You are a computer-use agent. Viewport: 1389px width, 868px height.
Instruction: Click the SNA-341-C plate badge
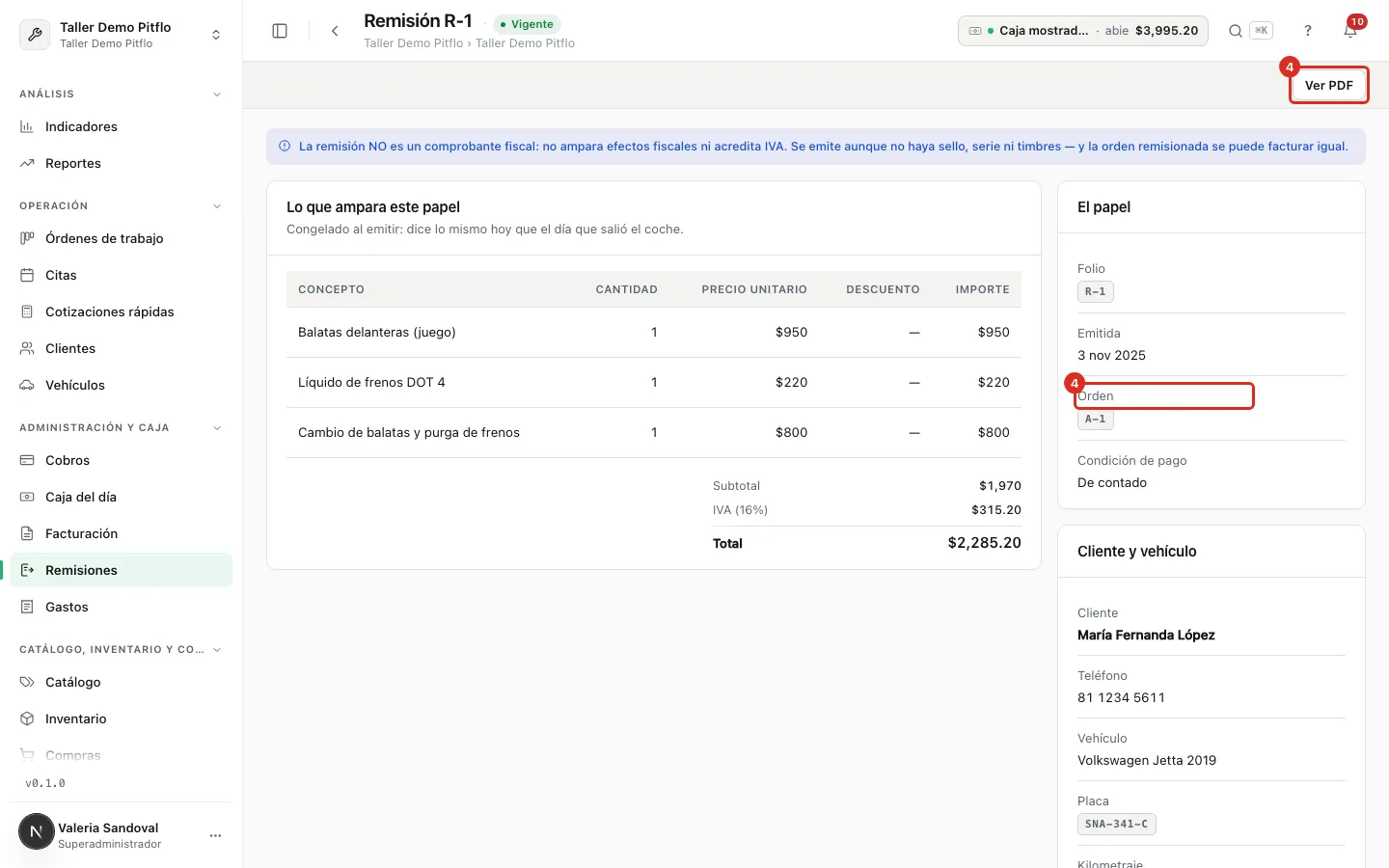[x=1116, y=824]
